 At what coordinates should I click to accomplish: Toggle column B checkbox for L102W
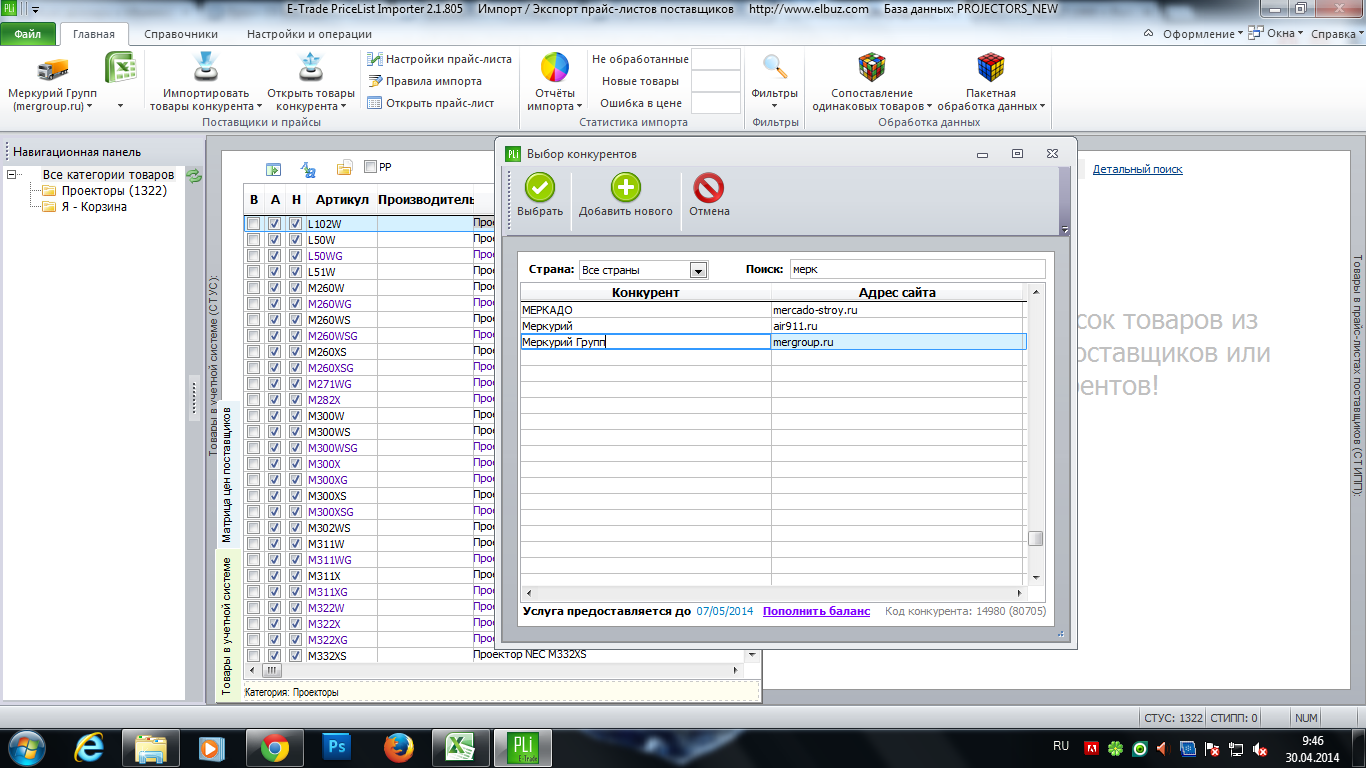tap(253, 224)
